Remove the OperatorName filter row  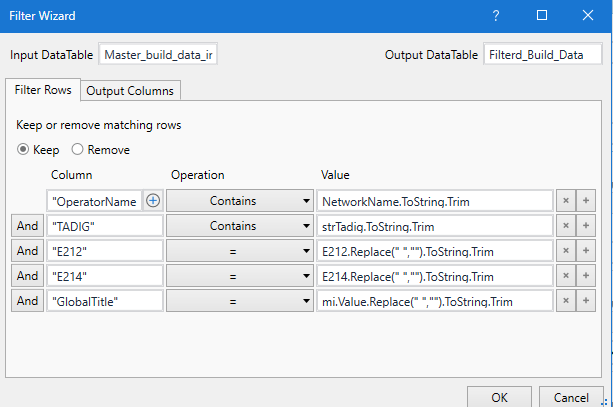tap(567, 200)
